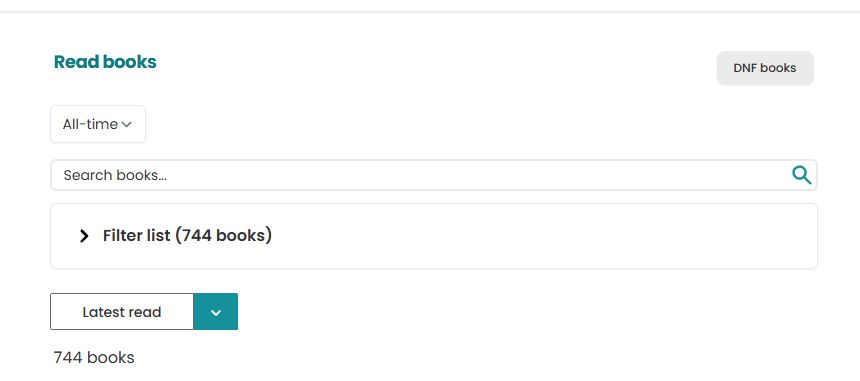
Task: Place cursor in the book search box
Action: (x=433, y=175)
